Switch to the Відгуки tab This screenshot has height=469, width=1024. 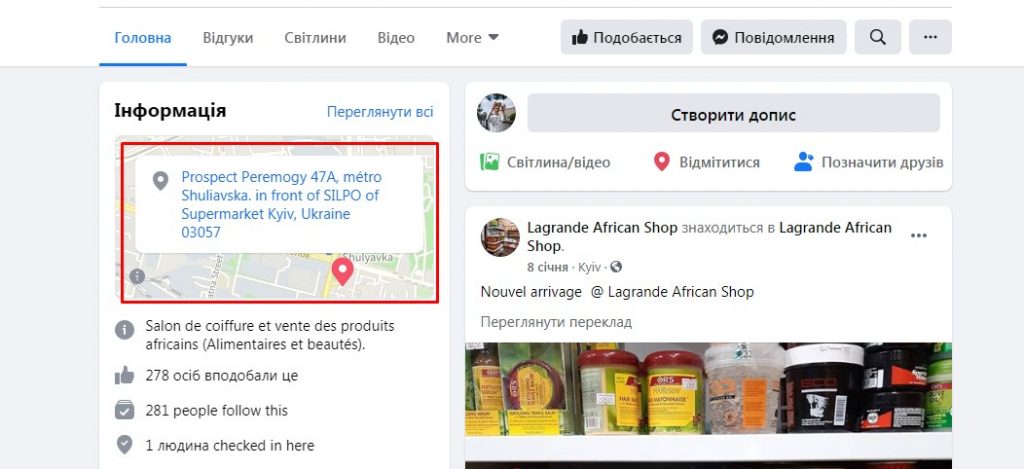(228, 38)
